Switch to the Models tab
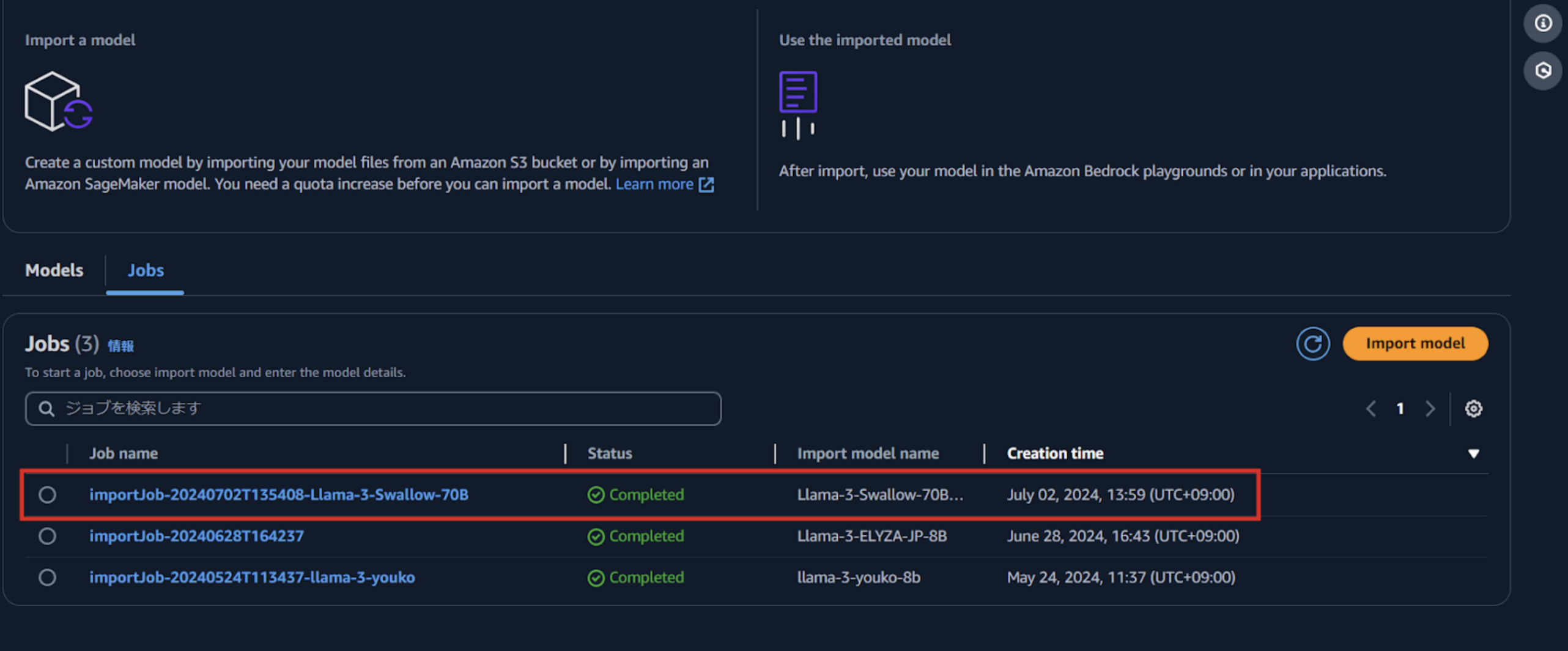The image size is (1568, 651). [54, 270]
